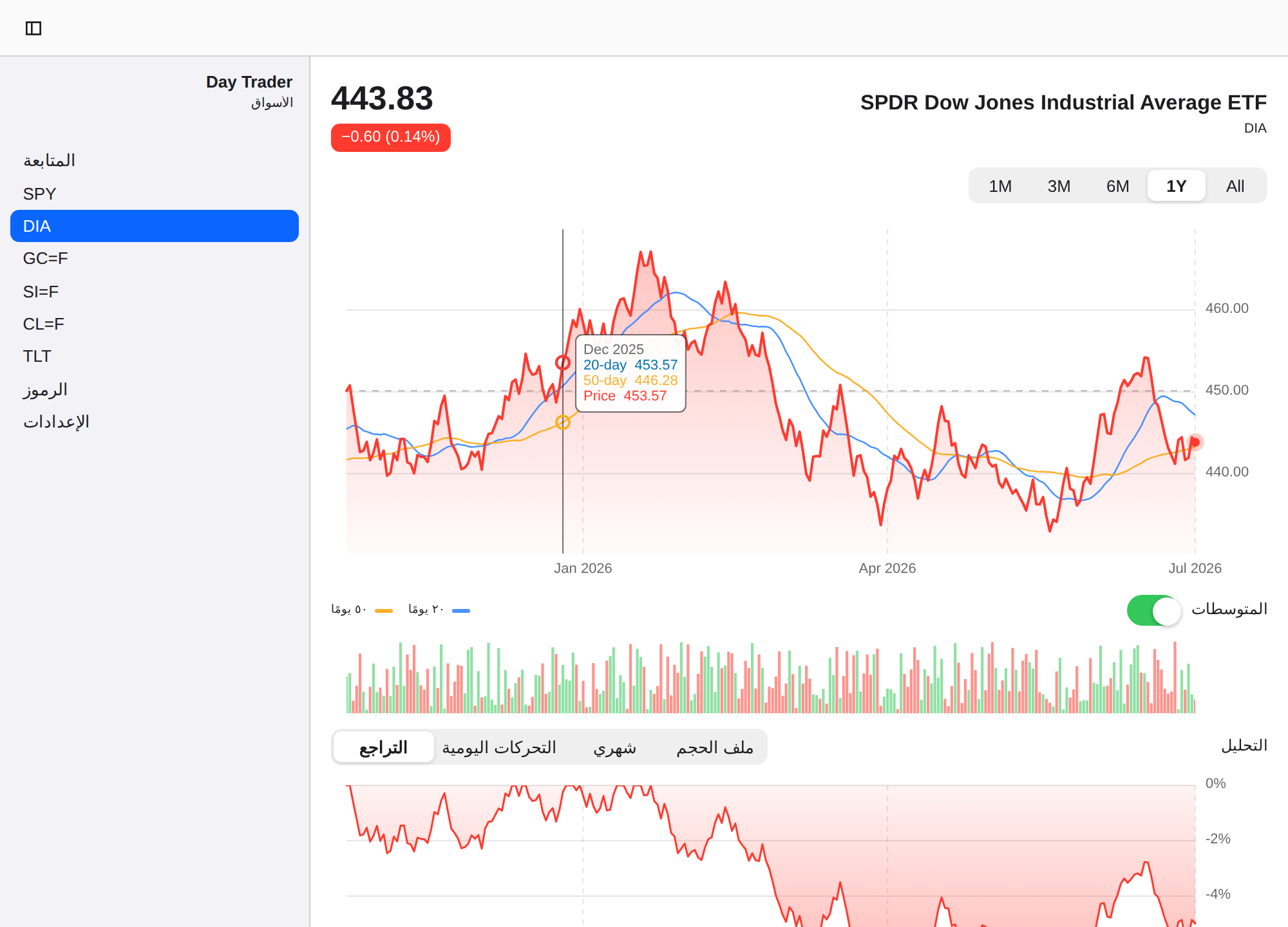Image resolution: width=1288 pixels, height=927 pixels.
Task: Switch chart range to 1M
Action: click(1000, 186)
